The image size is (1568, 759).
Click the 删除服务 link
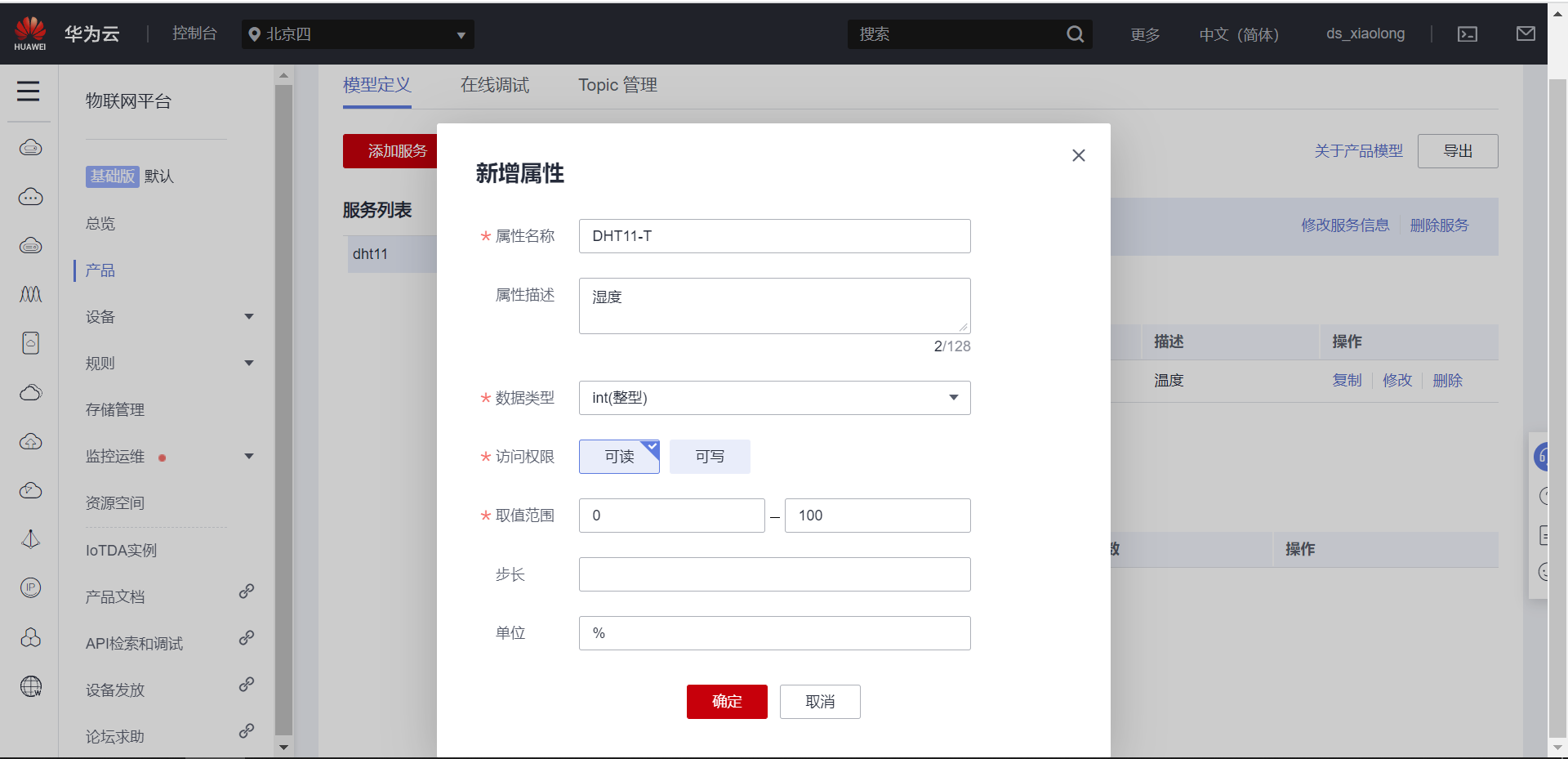coord(1439,225)
